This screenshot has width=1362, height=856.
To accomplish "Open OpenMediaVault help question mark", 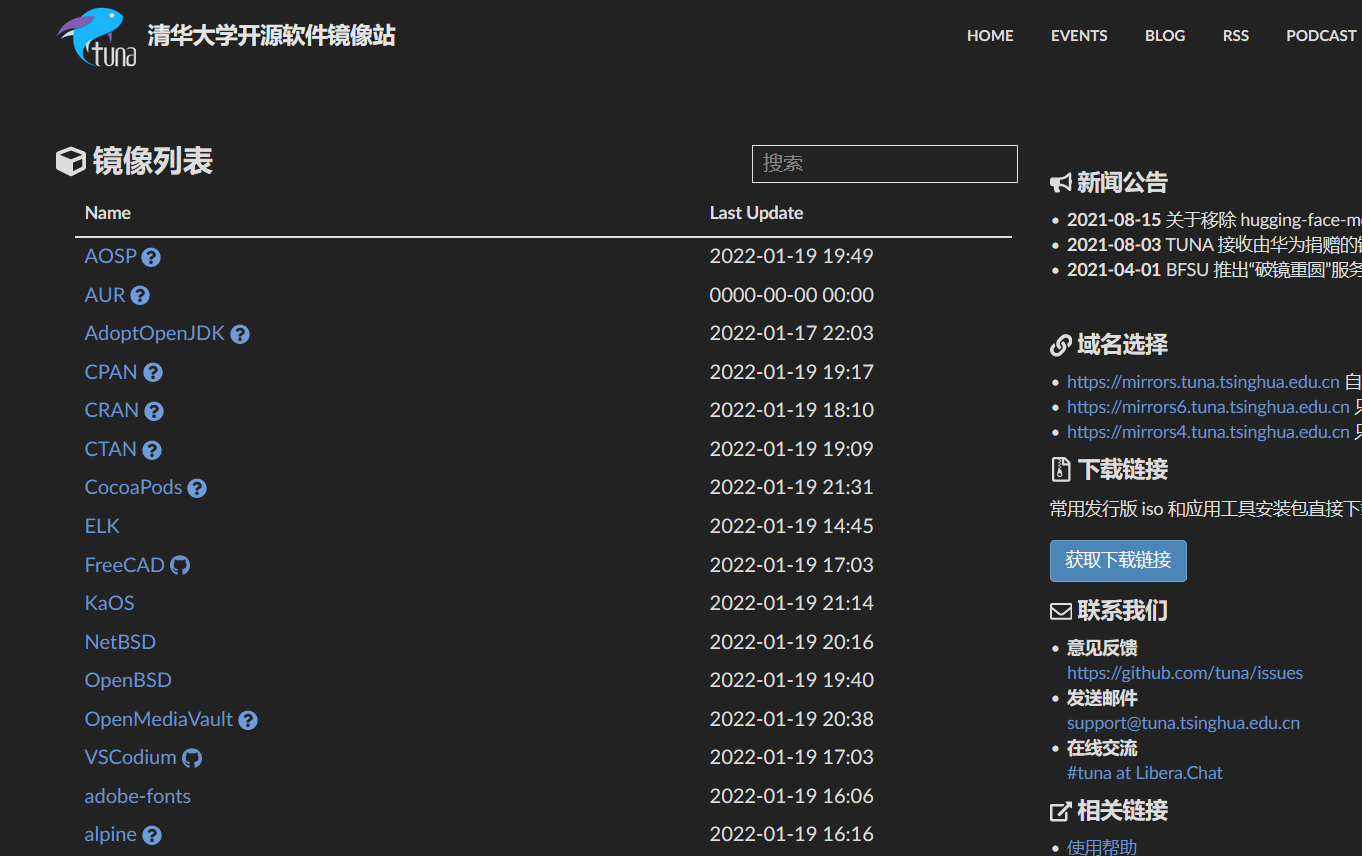I will point(248,720).
